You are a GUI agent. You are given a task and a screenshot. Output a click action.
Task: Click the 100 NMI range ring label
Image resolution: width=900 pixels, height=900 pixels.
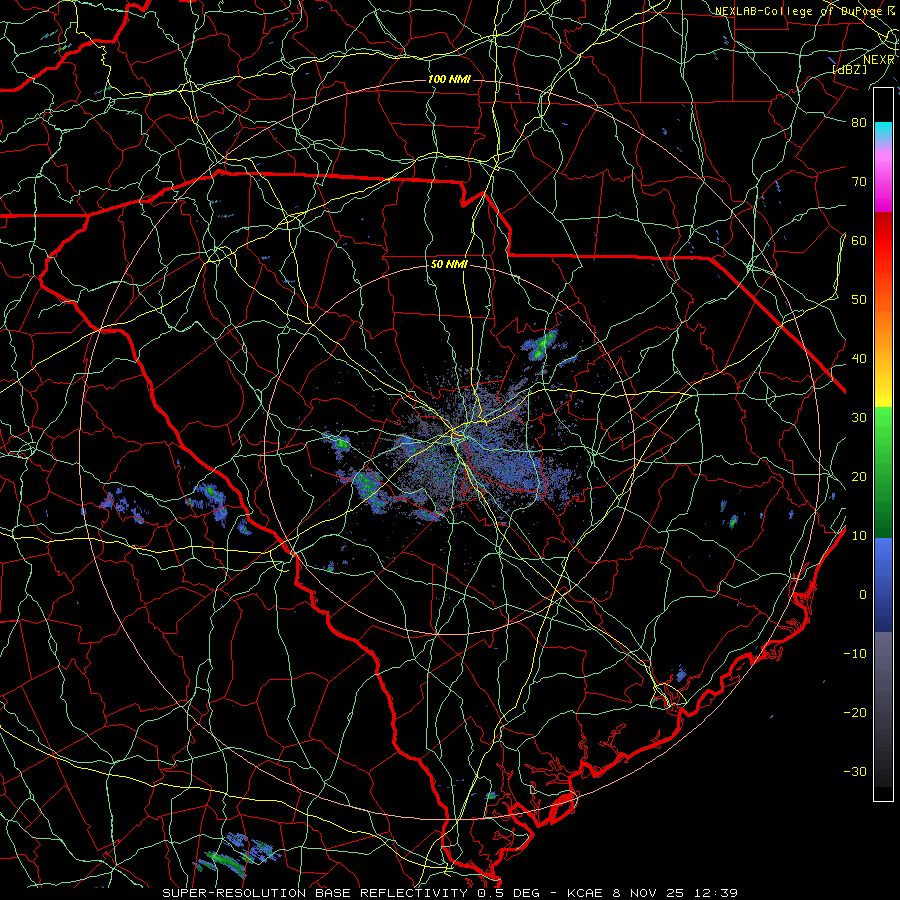[449, 79]
